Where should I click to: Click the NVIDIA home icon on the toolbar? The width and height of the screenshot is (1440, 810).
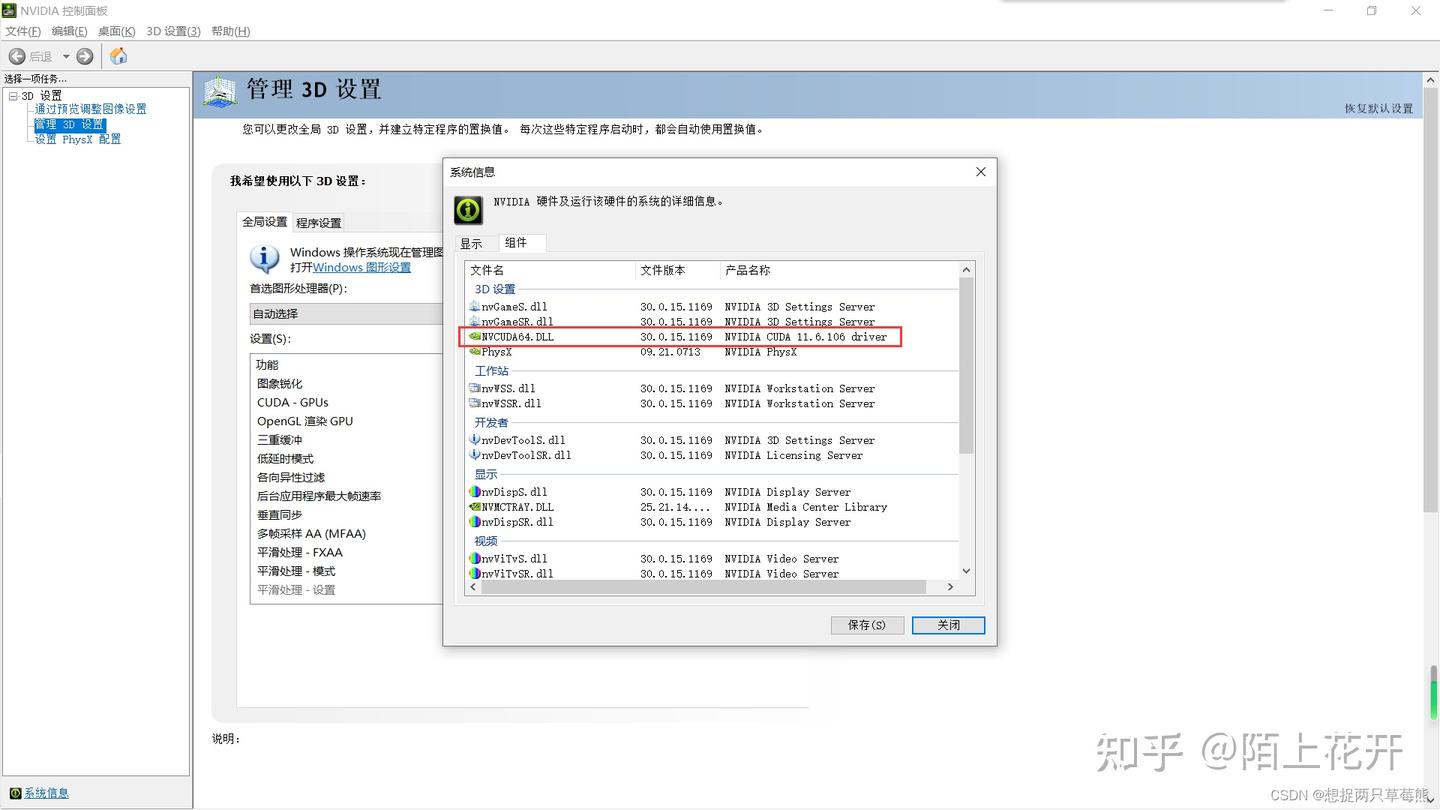pos(118,56)
